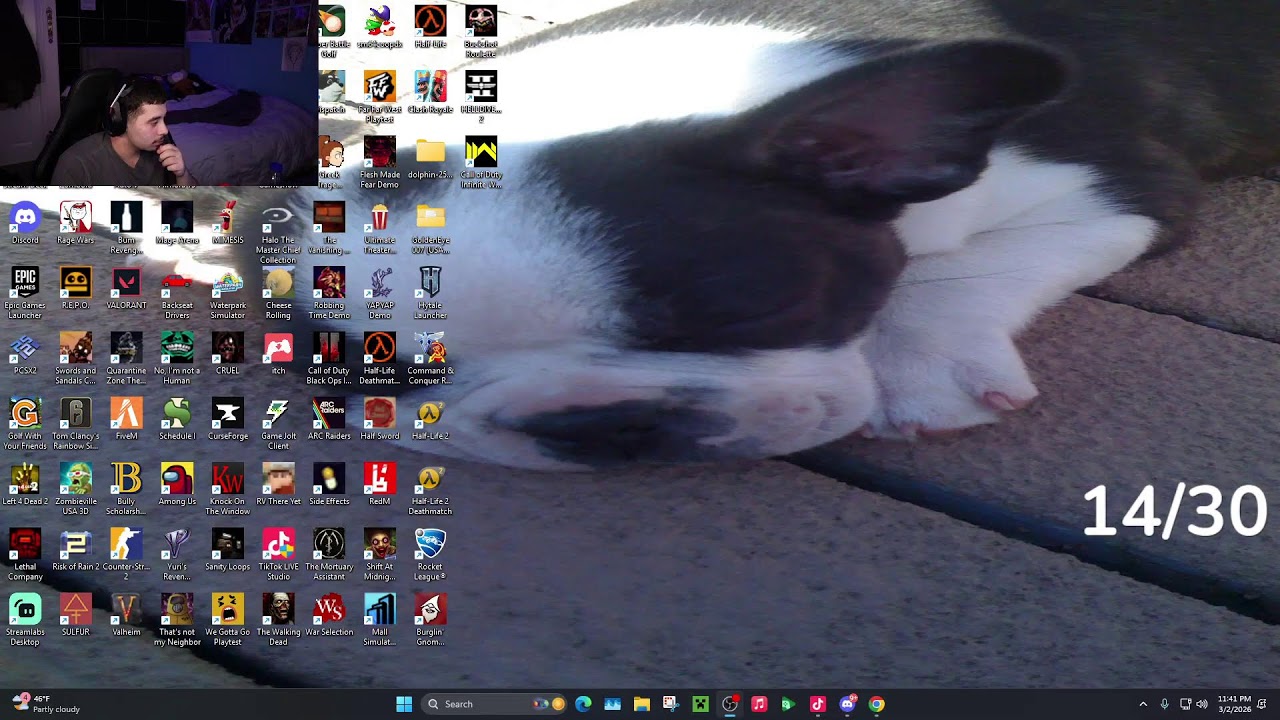This screenshot has height=720, width=1280.
Task: Open the Game Jolt Client icon
Action: [278, 423]
